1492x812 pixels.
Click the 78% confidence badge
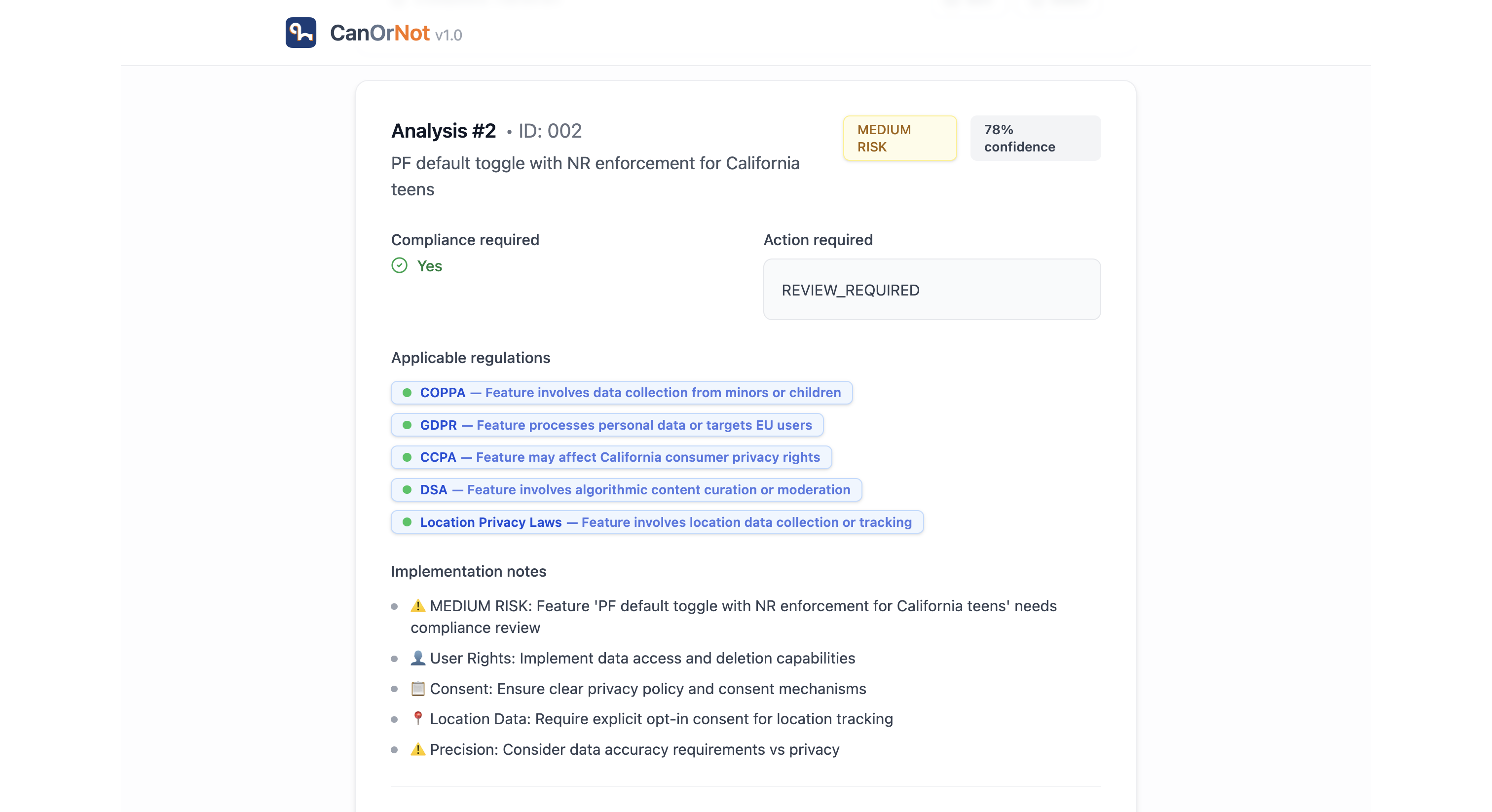pos(1035,138)
